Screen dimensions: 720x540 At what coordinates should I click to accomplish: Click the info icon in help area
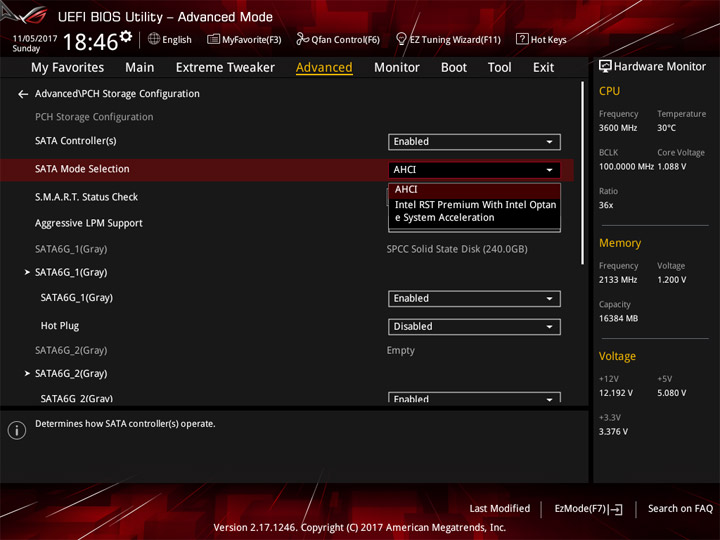pos(17,430)
